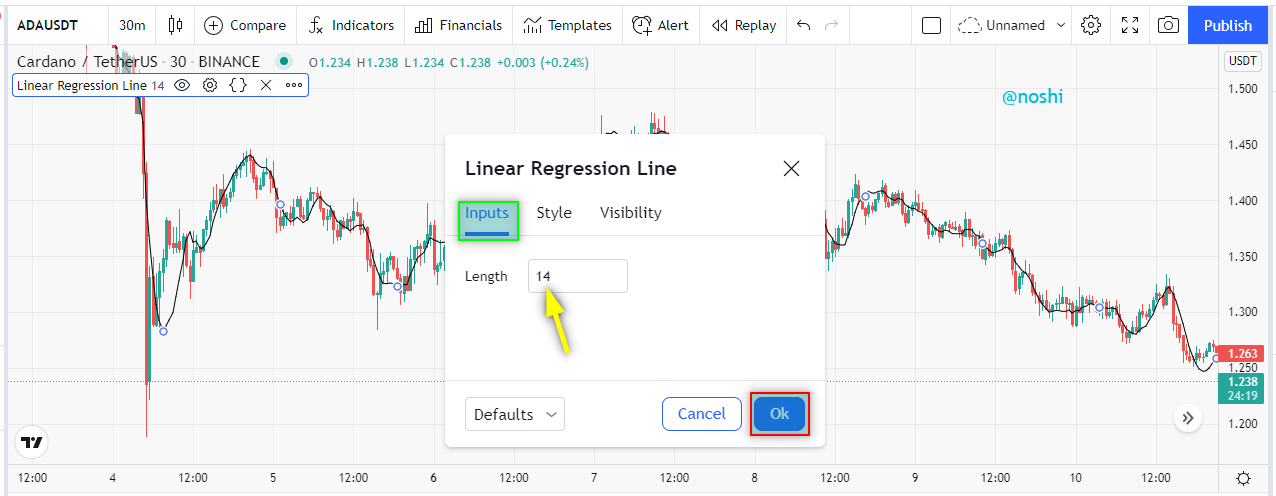This screenshot has width=1276, height=496.
Task: Enter fullscreen mode
Action: click(1129, 25)
